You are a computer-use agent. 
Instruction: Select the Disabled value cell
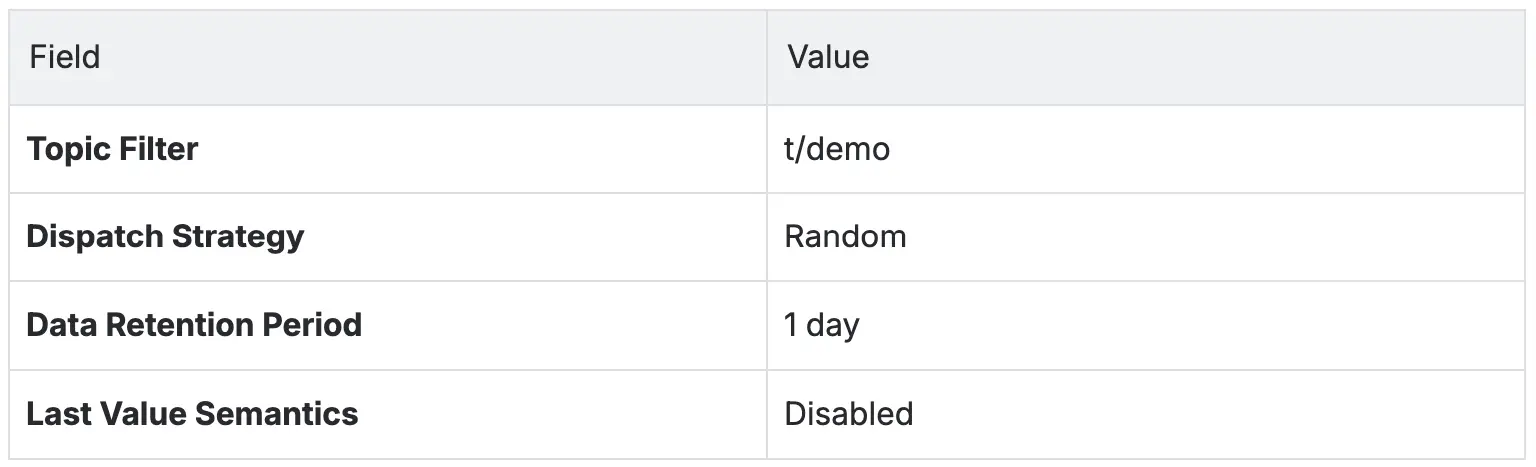point(848,414)
